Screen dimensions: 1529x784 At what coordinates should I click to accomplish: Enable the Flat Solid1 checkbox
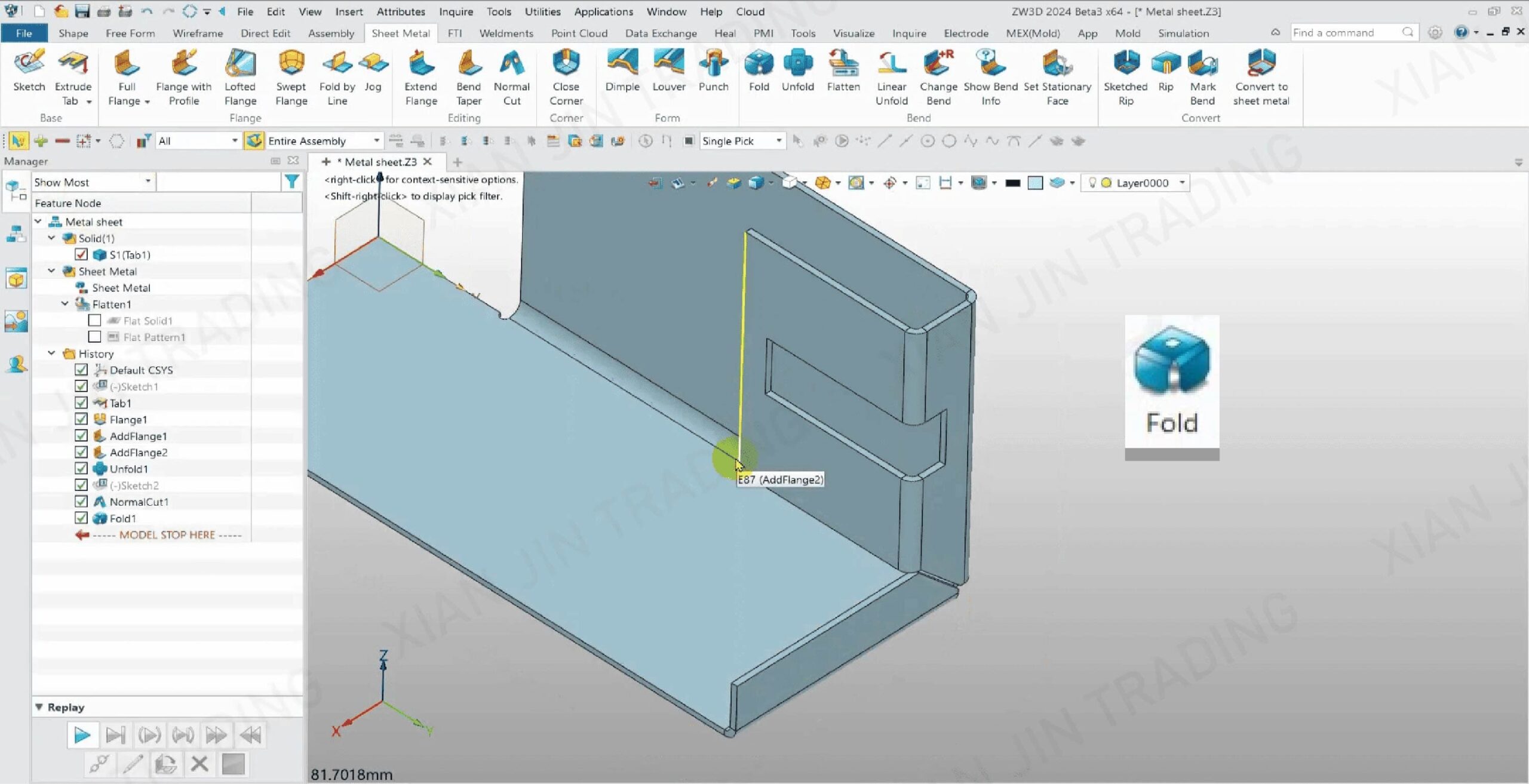[x=94, y=321]
